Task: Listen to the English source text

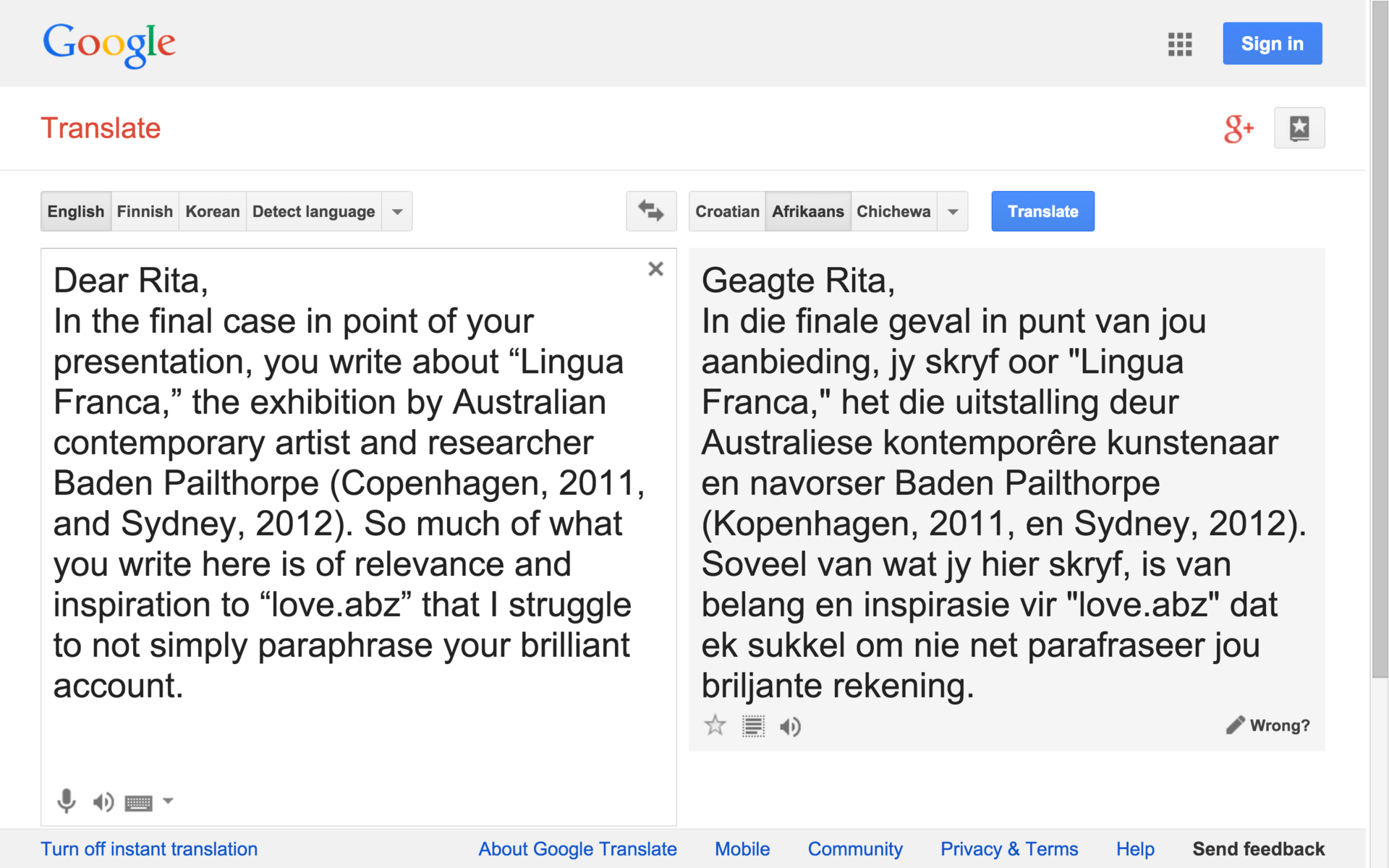Action: pos(103,801)
